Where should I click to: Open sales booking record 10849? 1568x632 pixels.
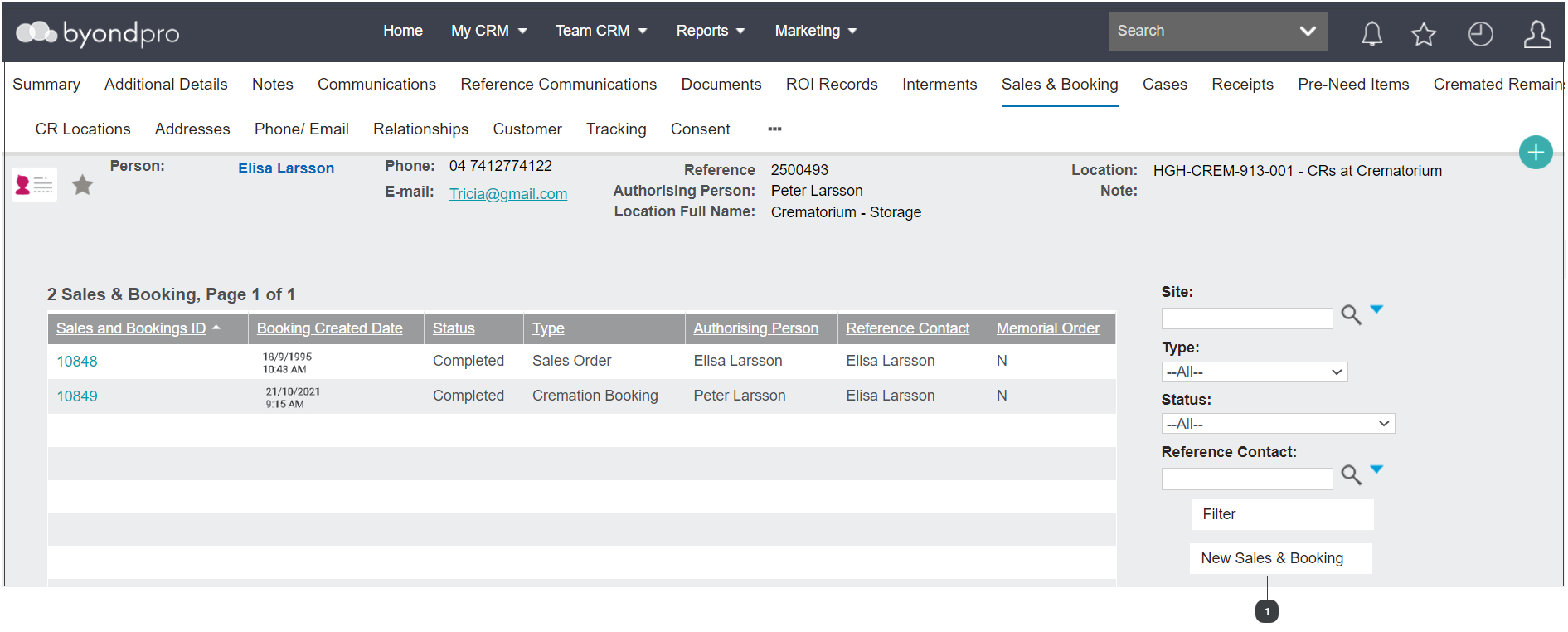(77, 396)
